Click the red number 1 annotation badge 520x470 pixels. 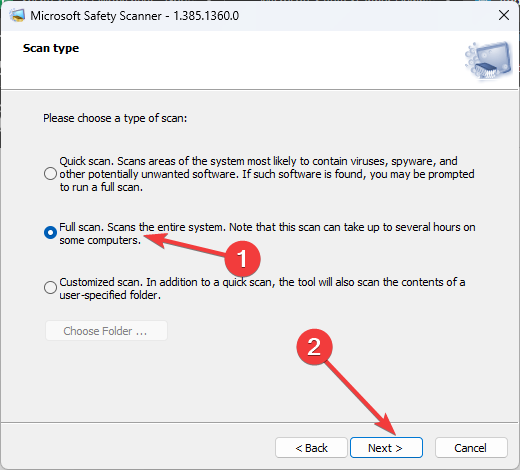pos(242,259)
